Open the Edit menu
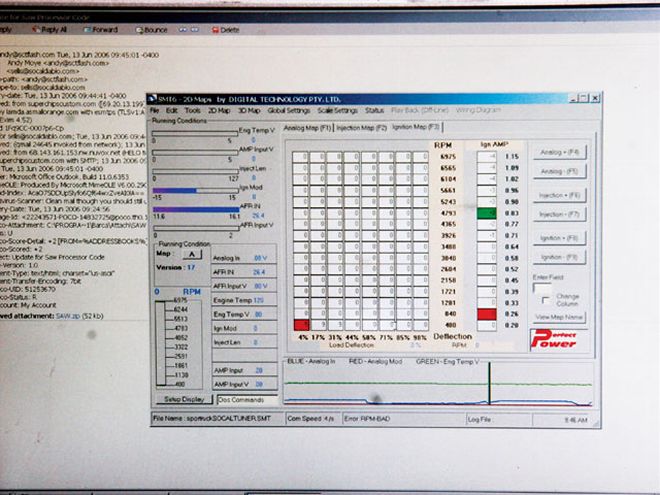The height and width of the screenshot is (495, 660). (x=171, y=110)
